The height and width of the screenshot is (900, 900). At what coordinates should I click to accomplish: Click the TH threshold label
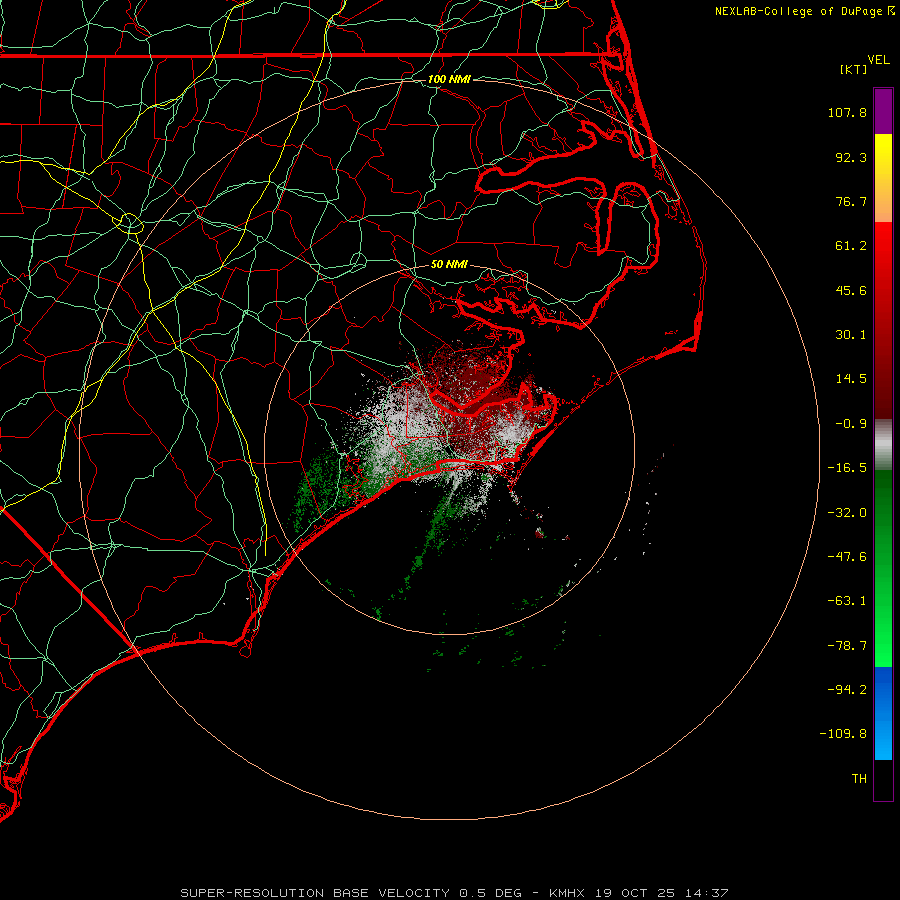859,779
